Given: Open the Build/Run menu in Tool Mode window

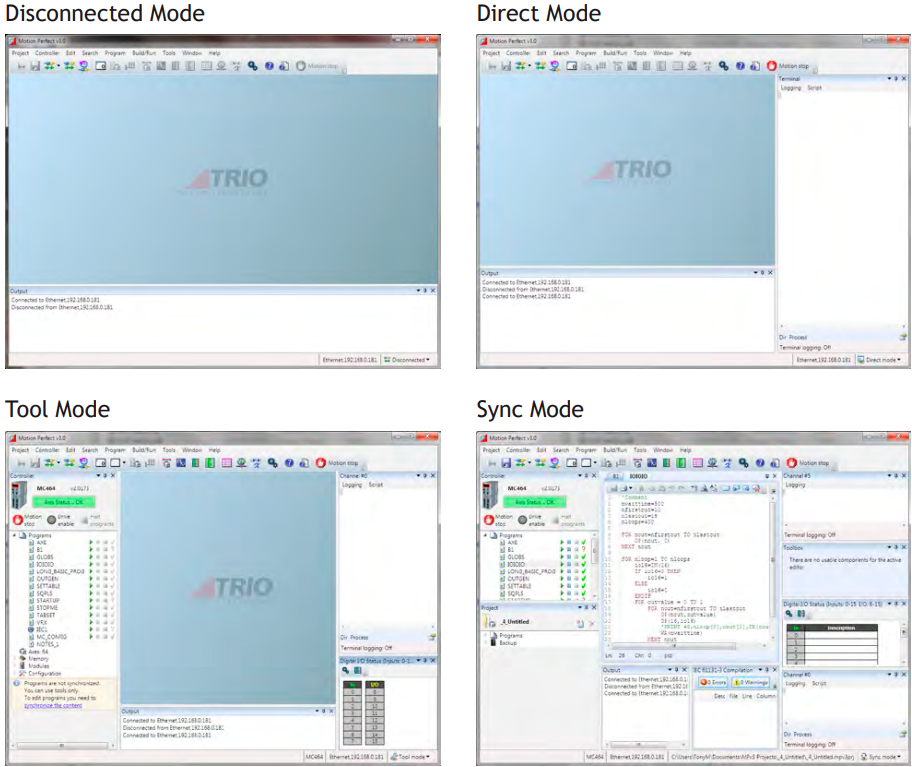Looking at the screenshot, I should tap(144, 450).
